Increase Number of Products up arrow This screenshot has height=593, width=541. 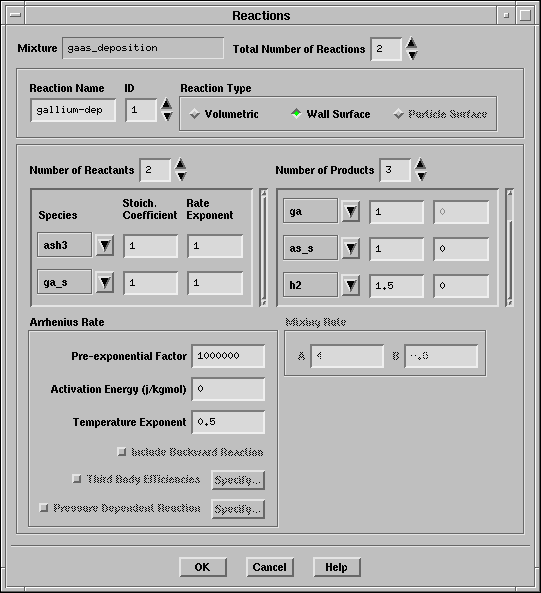pos(420,164)
